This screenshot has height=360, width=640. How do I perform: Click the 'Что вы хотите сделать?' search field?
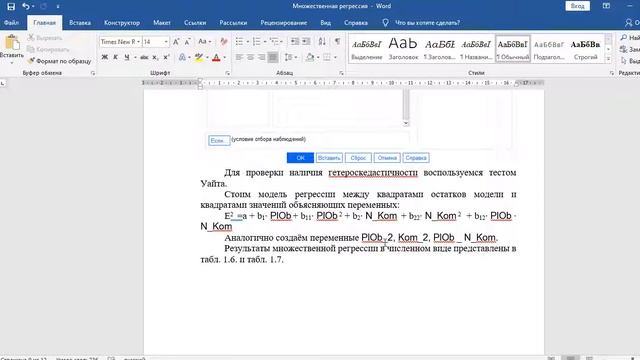(427, 23)
